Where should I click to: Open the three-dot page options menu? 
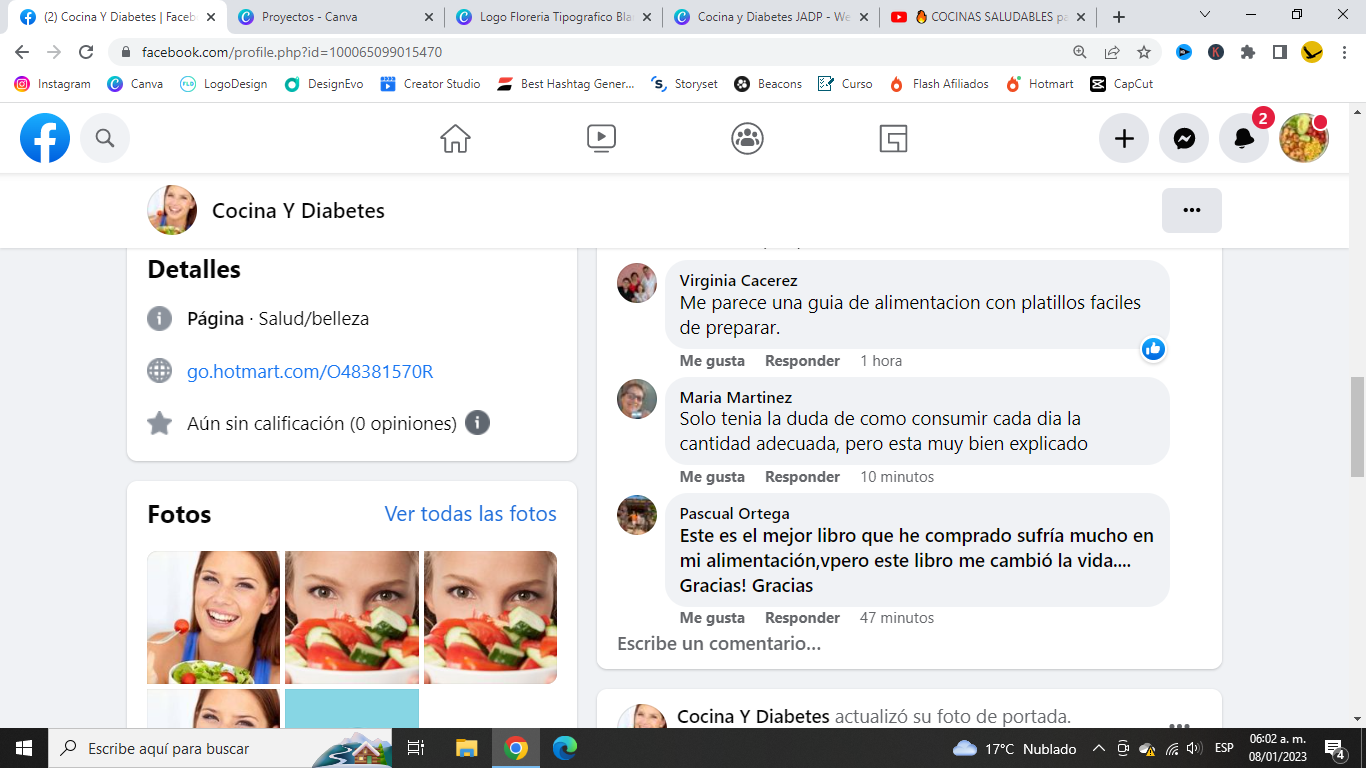[1191, 210]
